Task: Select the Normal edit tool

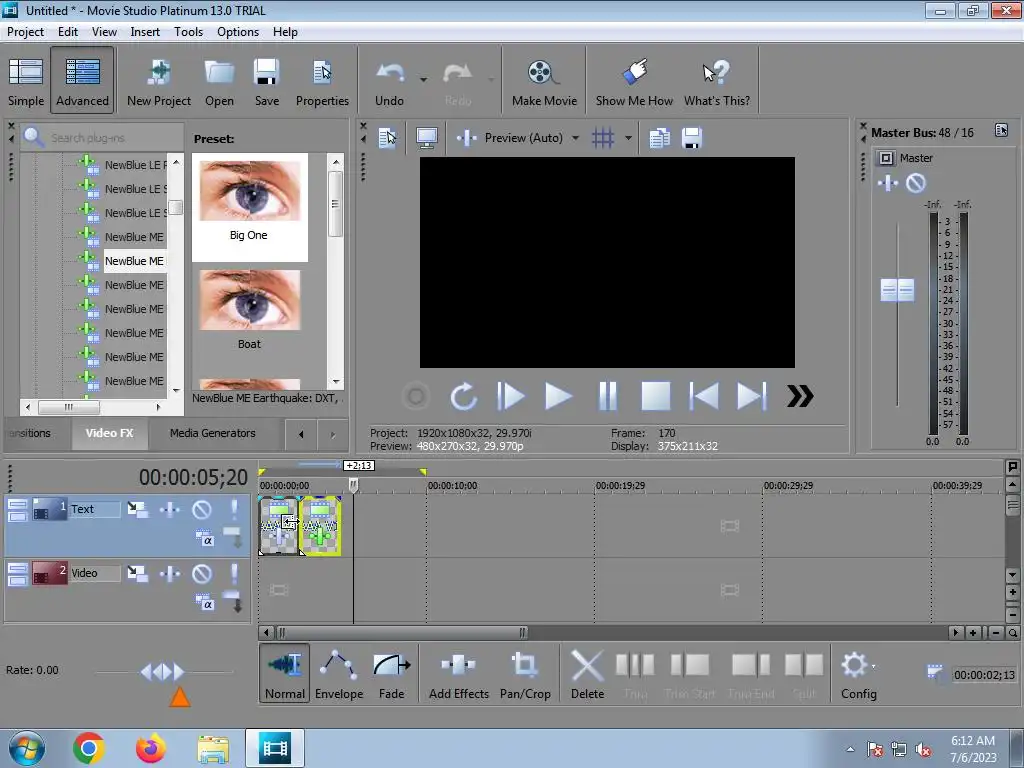Action: coord(285,673)
